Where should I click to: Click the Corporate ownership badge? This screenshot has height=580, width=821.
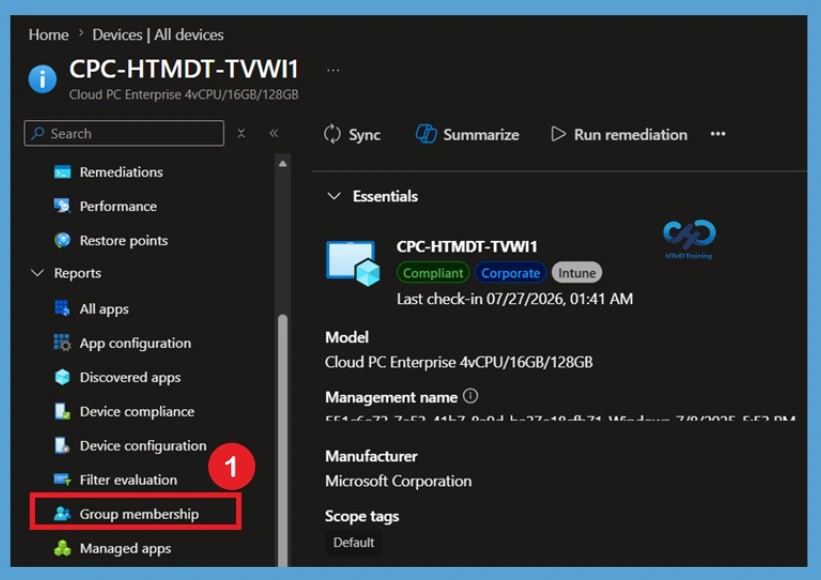pos(511,273)
